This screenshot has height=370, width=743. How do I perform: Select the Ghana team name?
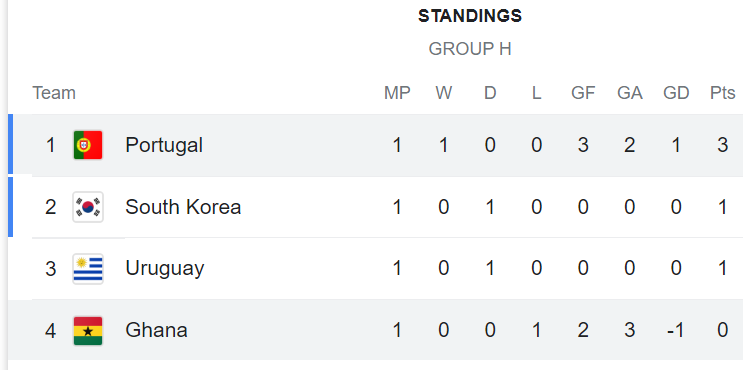click(x=156, y=330)
